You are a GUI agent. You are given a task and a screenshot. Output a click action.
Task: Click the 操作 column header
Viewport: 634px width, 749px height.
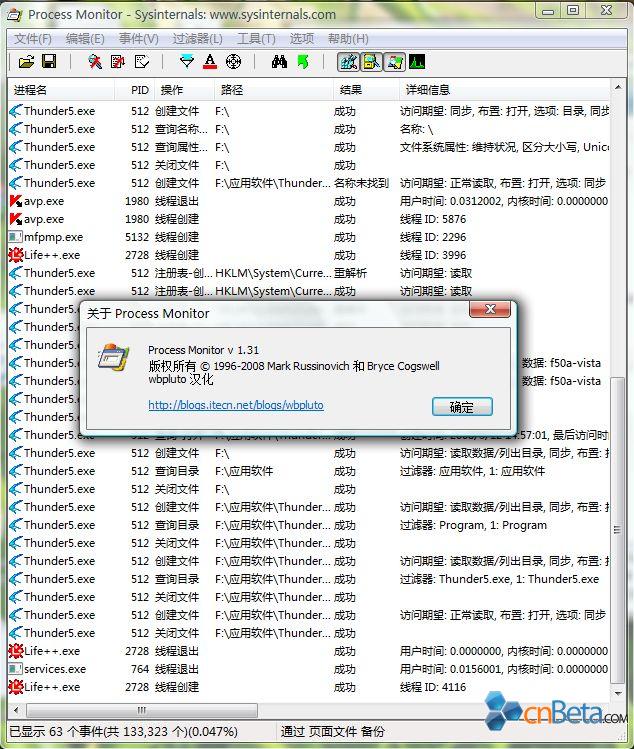click(x=184, y=90)
